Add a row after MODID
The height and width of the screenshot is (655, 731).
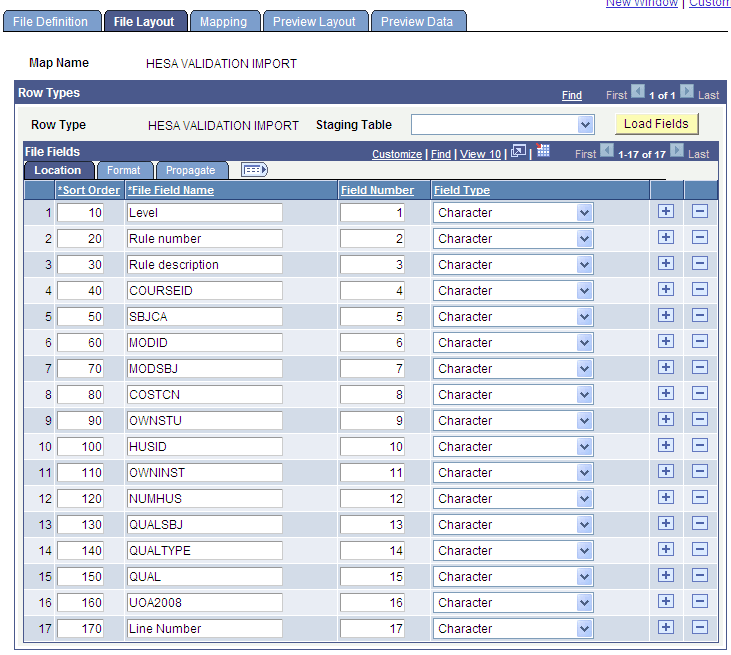(666, 342)
